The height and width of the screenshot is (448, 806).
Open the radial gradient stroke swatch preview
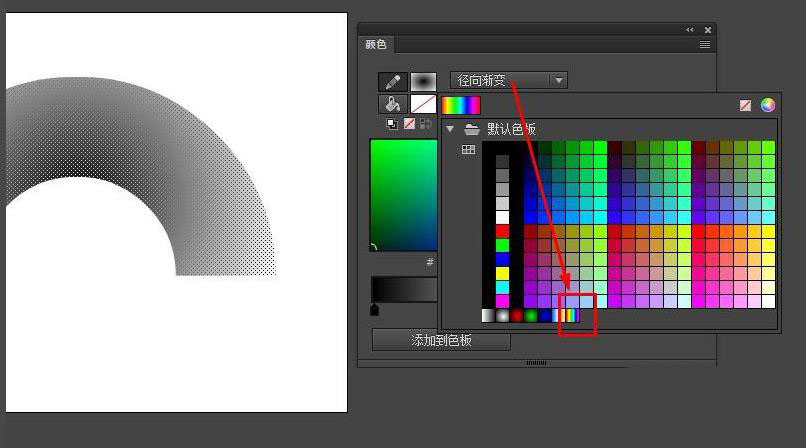tap(423, 81)
